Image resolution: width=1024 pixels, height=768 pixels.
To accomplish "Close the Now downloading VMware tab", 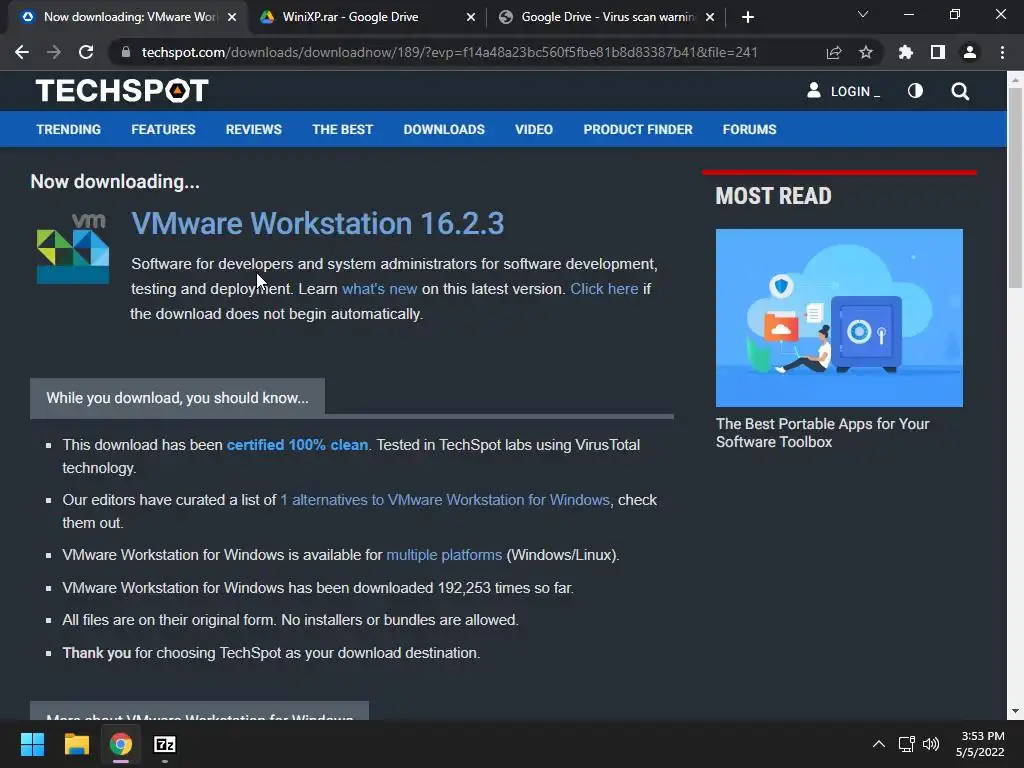I will click(232, 17).
